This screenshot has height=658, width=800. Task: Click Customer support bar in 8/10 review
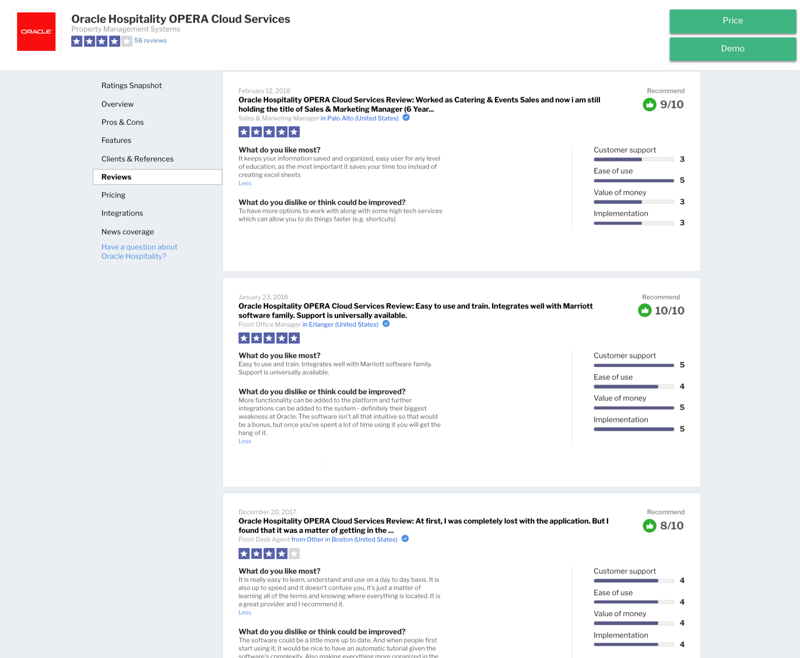(634, 580)
